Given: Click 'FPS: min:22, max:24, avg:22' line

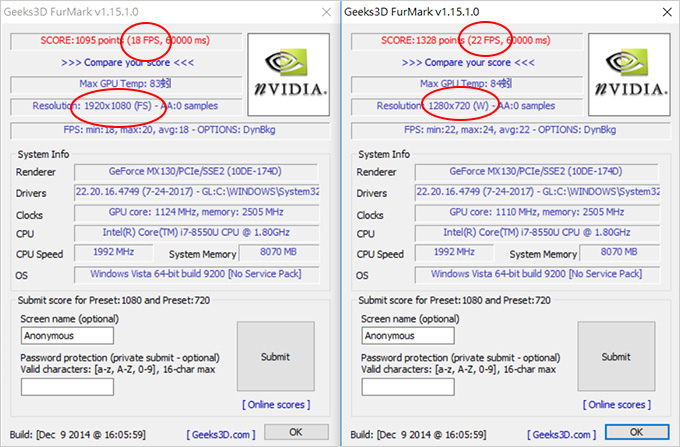Looking at the screenshot, I should 510,130.
